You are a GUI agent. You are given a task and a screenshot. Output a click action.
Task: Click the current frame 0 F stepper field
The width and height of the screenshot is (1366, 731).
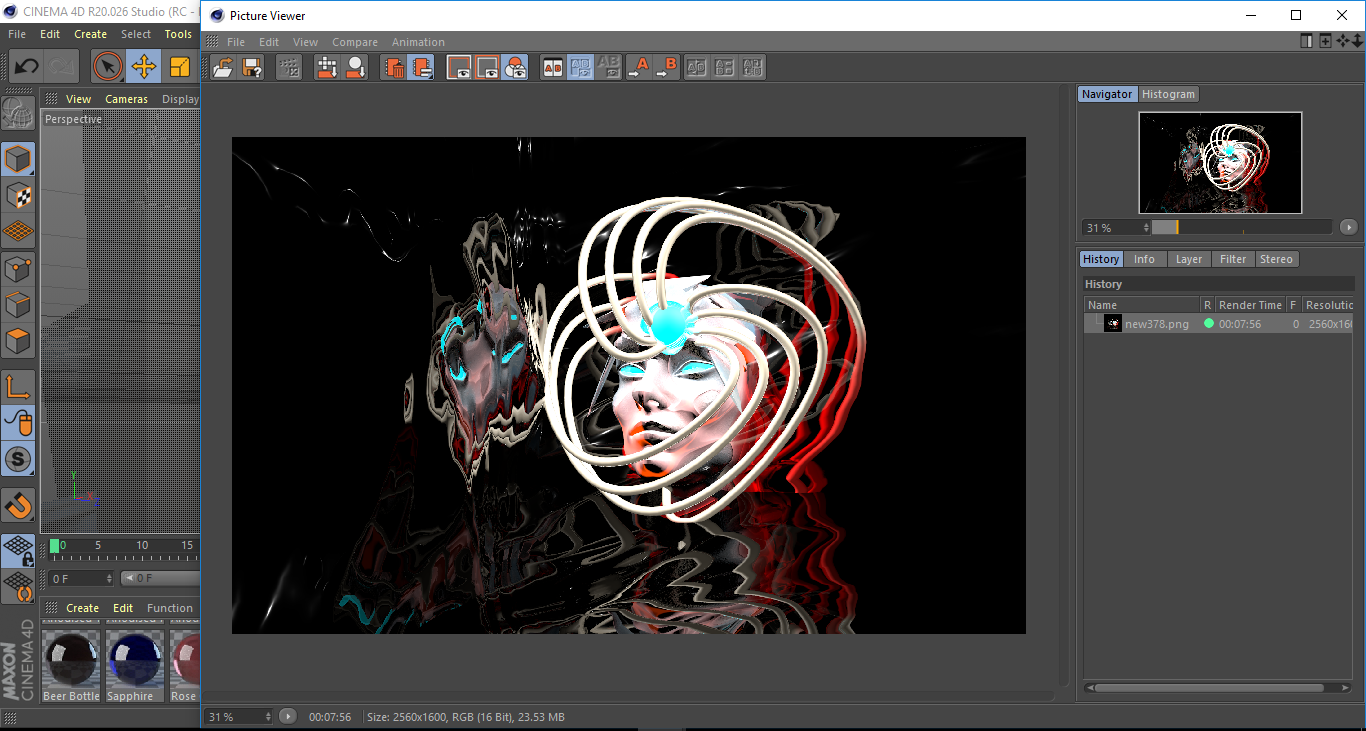(81, 578)
